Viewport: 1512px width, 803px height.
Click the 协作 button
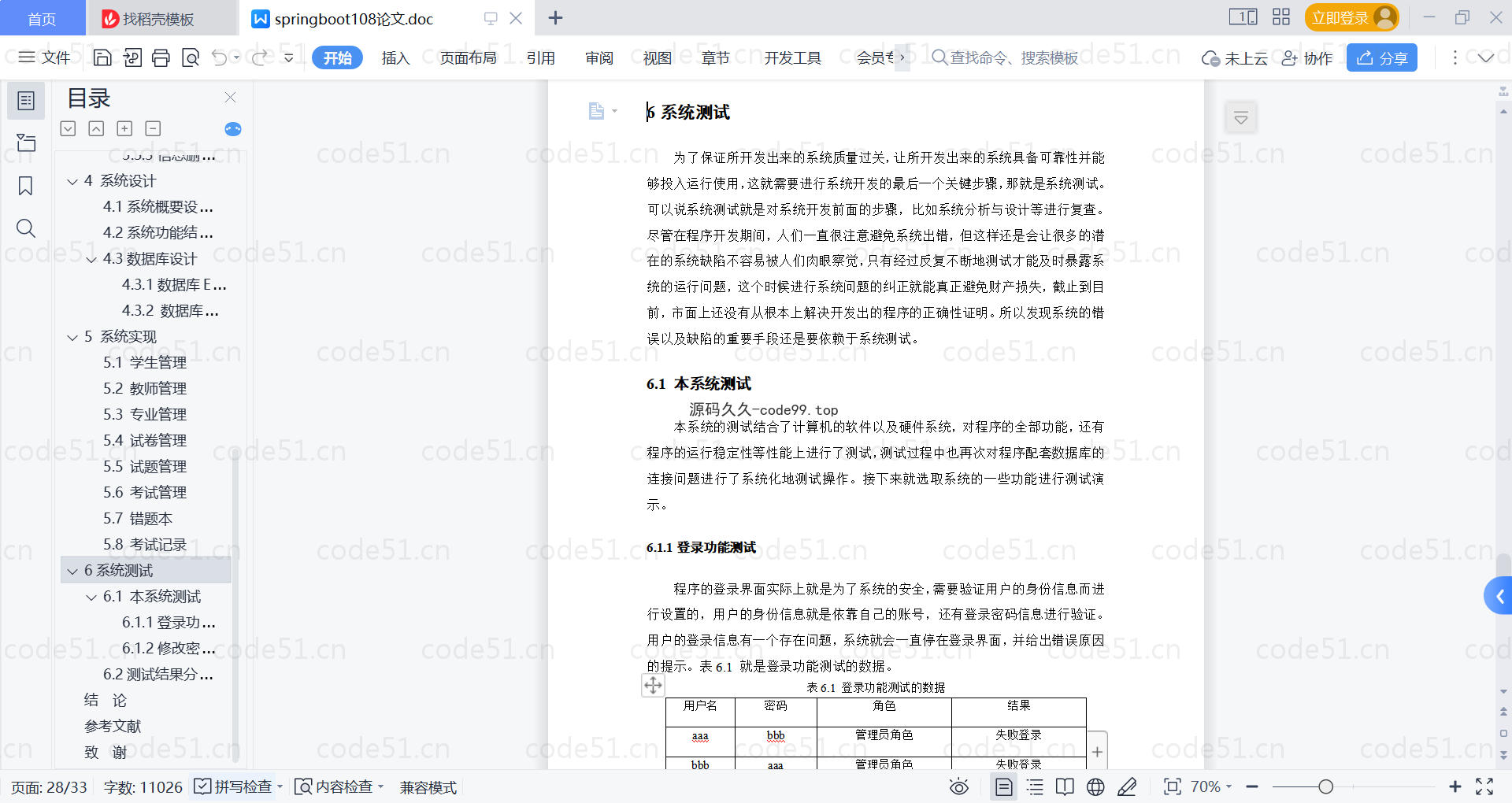click(x=1307, y=57)
